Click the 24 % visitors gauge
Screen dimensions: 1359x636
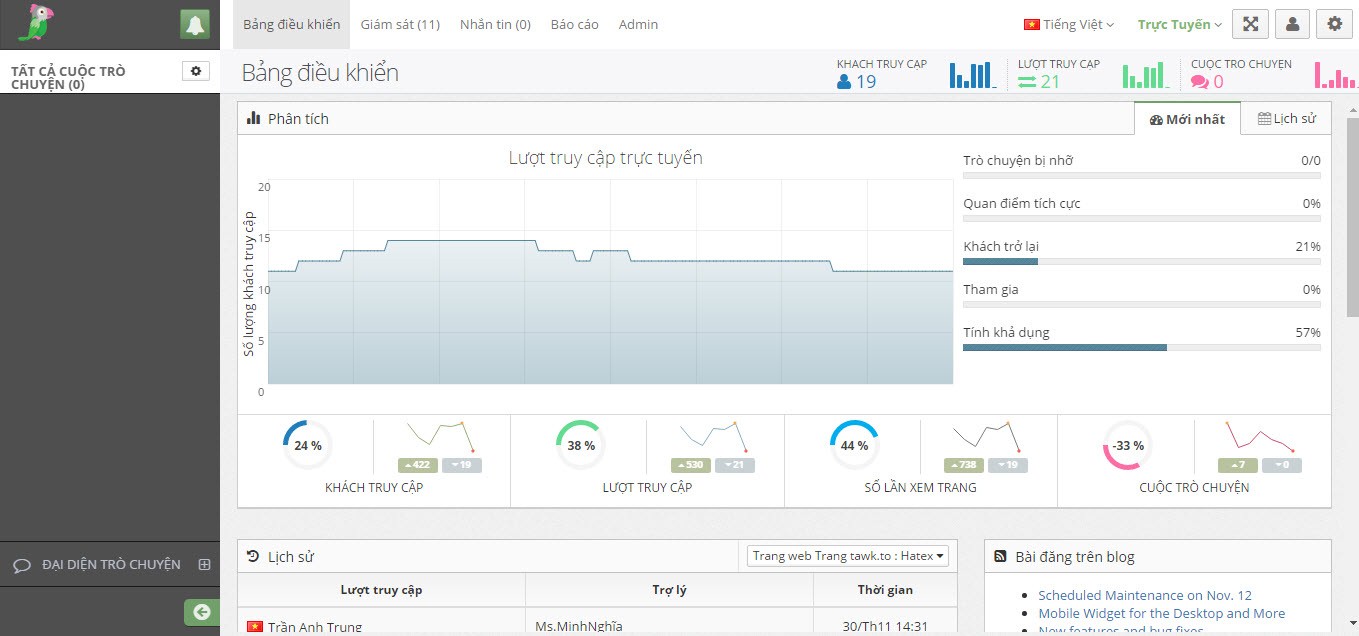[x=308, y=445]
